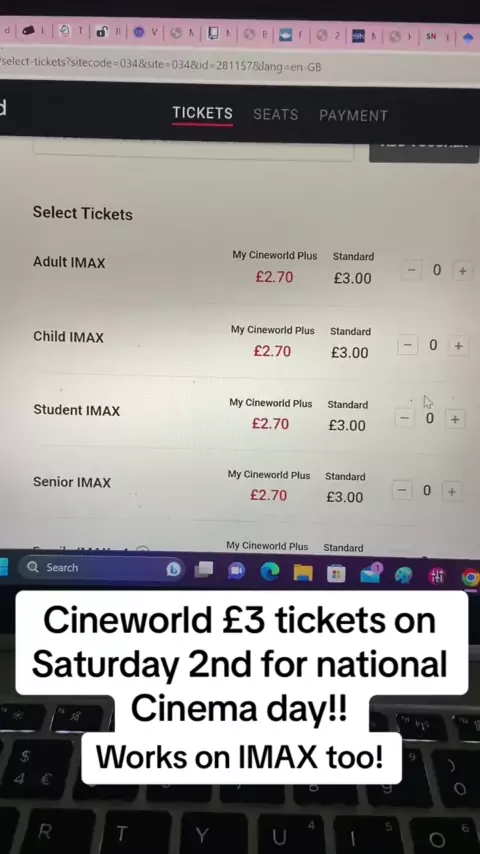Increase Adult IMAX ticket quantity

463,271
